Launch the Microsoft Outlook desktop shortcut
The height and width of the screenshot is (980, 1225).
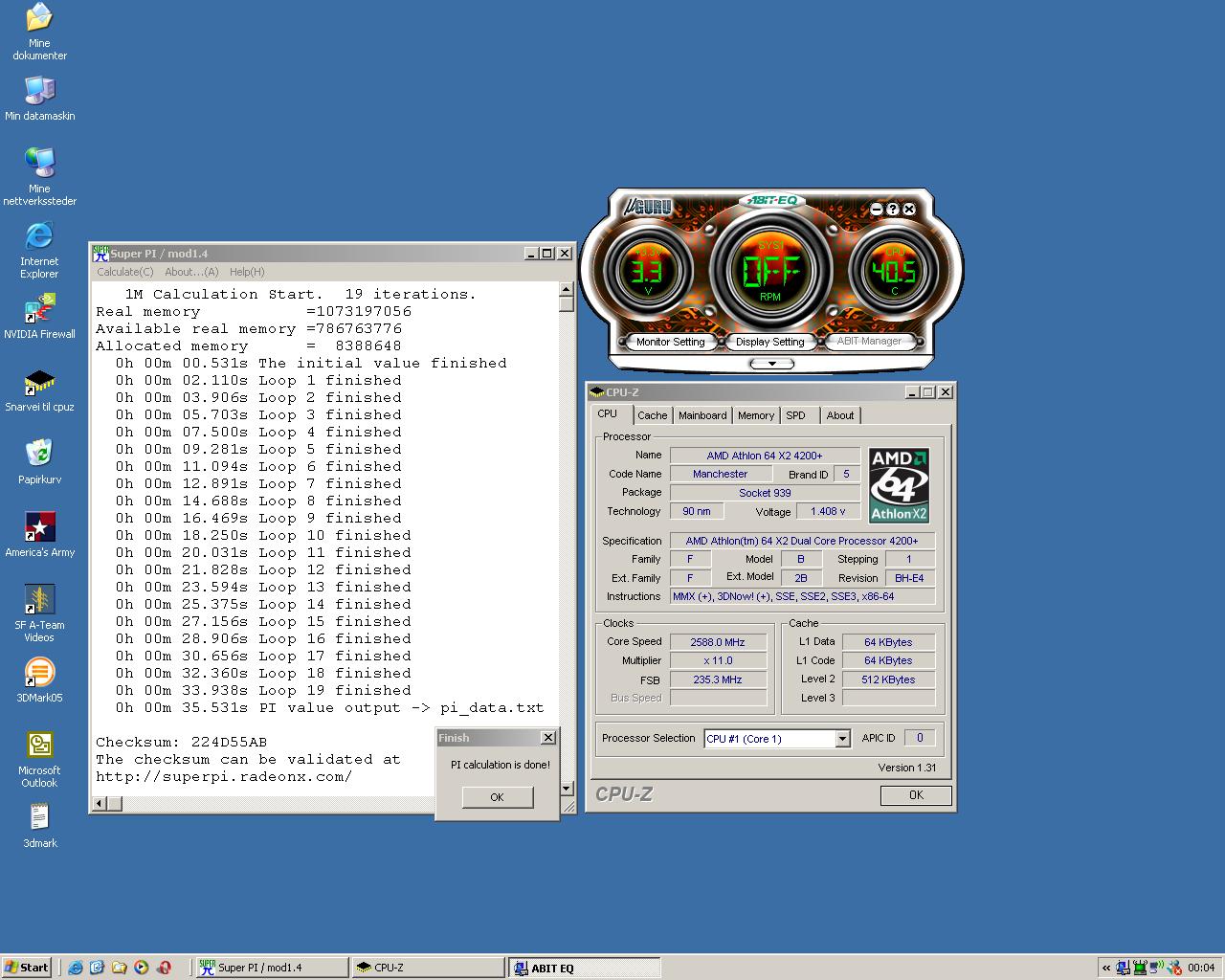pyautogui.click(x=39, y=759)
